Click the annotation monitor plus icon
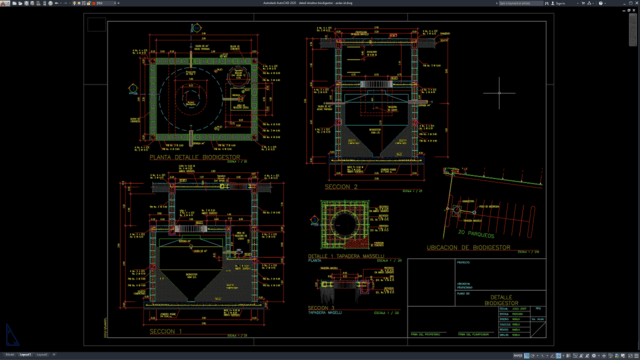The width and height of the screenshot is (640, 360). [x=604, y=356]
